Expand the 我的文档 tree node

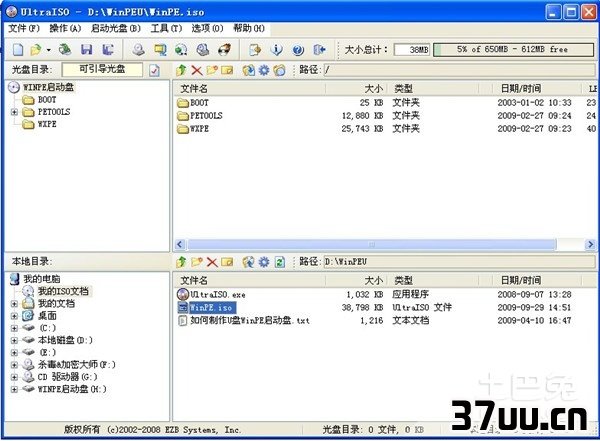[x=14, y=304]
